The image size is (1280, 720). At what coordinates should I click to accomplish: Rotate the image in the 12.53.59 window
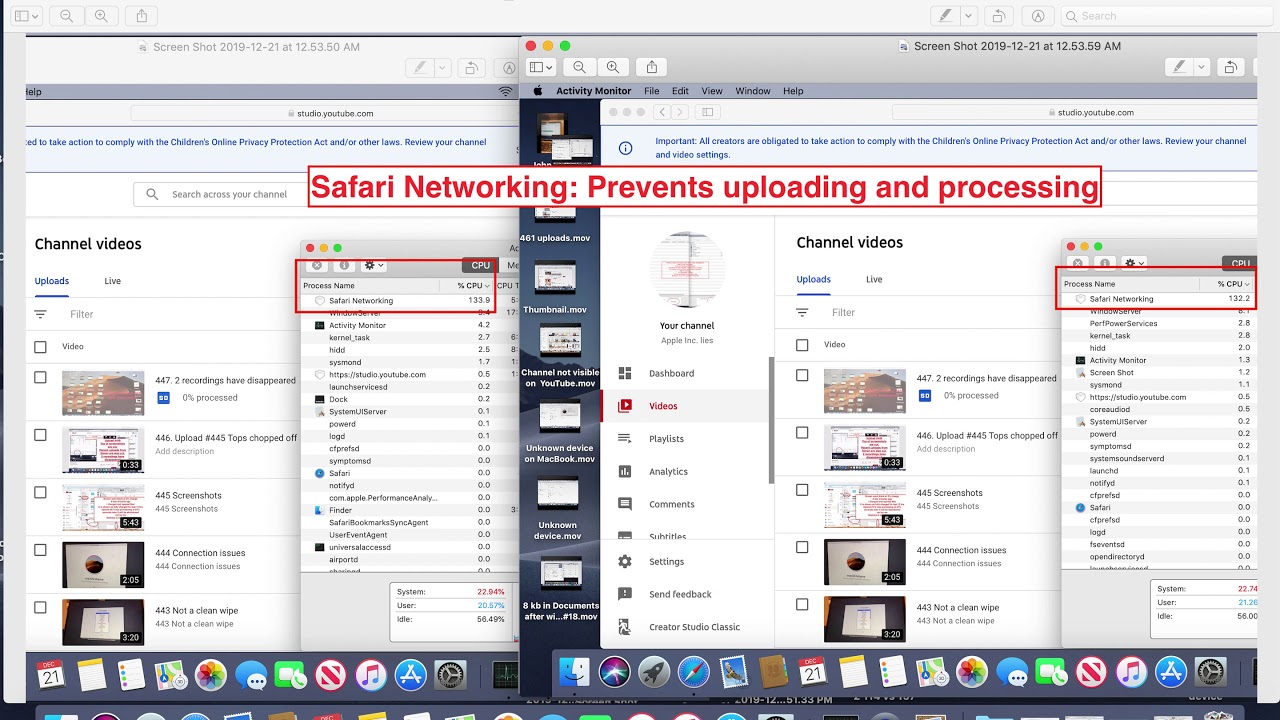(x=1230, y=67)
